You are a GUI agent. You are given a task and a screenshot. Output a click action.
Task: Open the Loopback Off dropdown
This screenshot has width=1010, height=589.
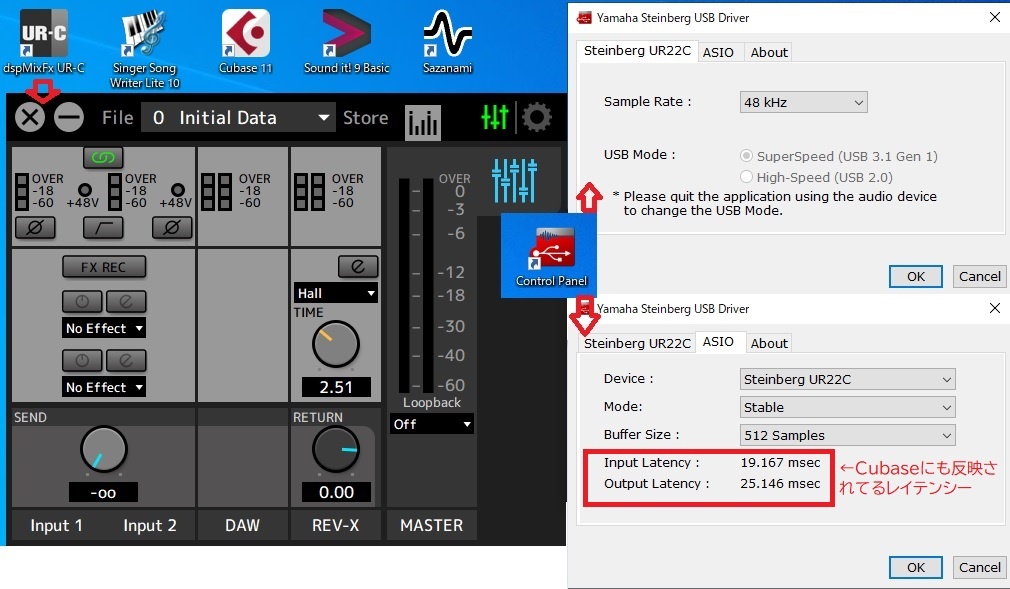pos(432,424)
